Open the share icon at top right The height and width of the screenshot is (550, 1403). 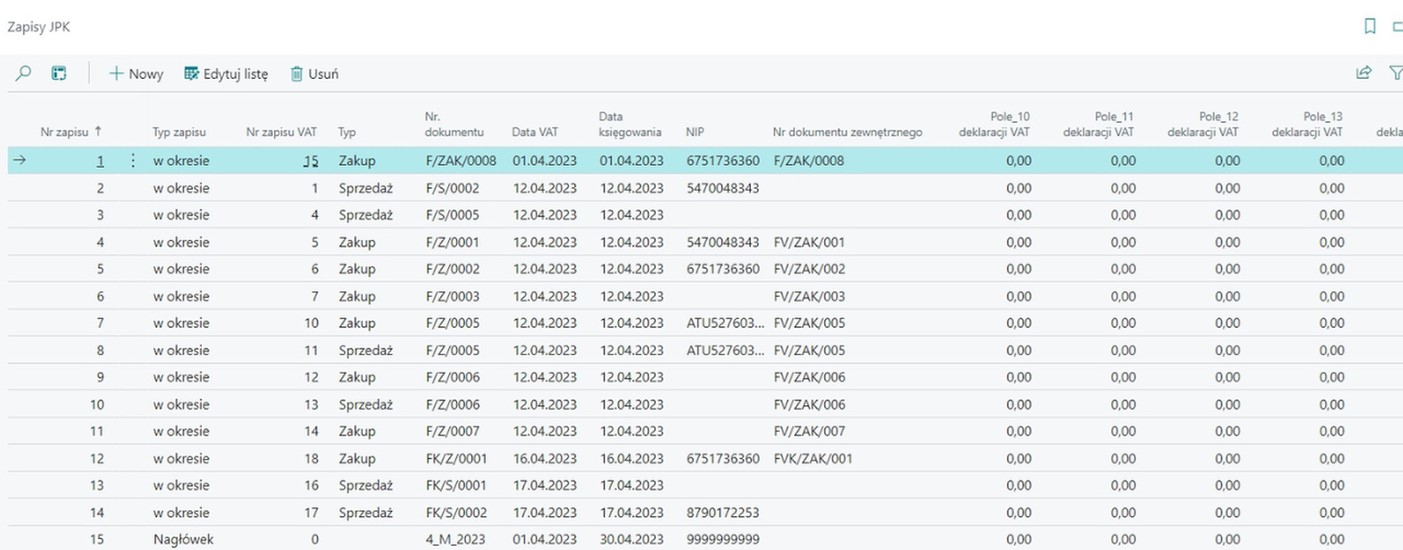(1363, 73)
